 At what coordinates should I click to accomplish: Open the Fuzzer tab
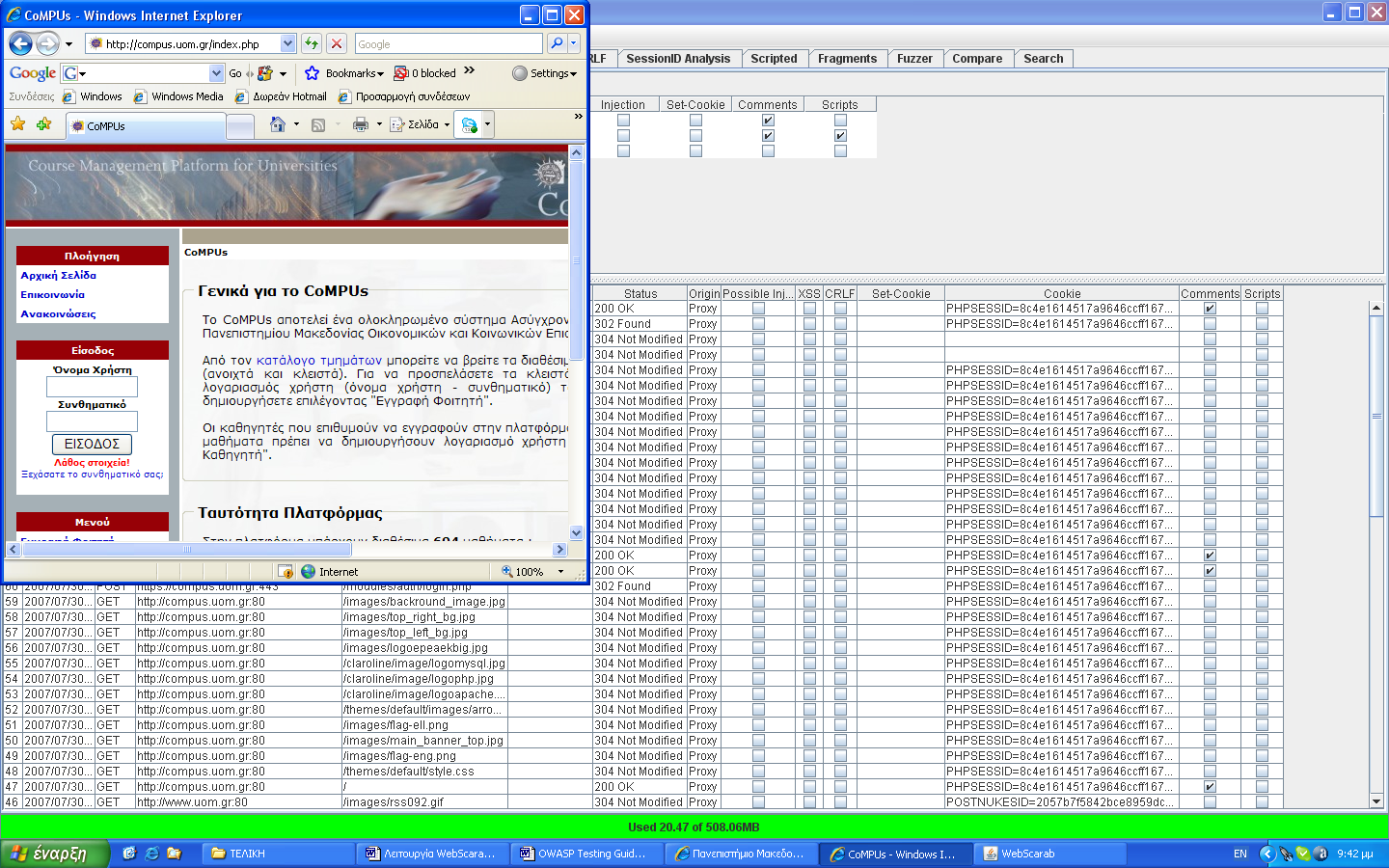pyautogui.click(x=914, y=59)
